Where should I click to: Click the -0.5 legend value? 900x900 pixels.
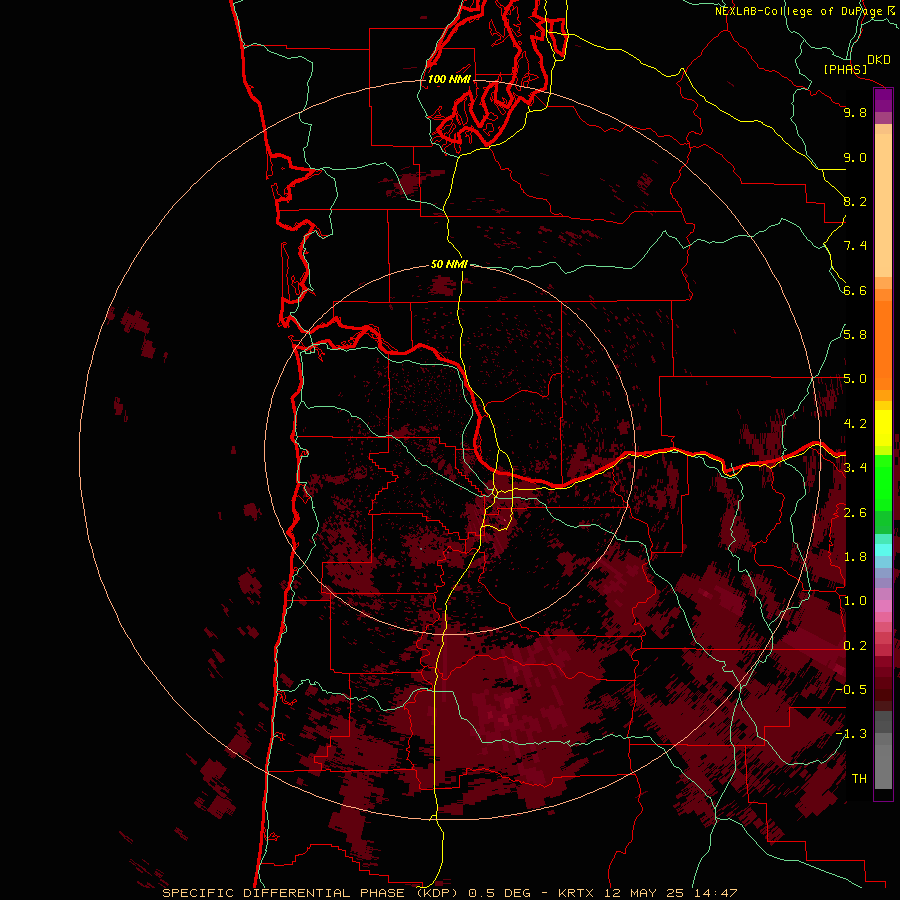coord(851,690)
